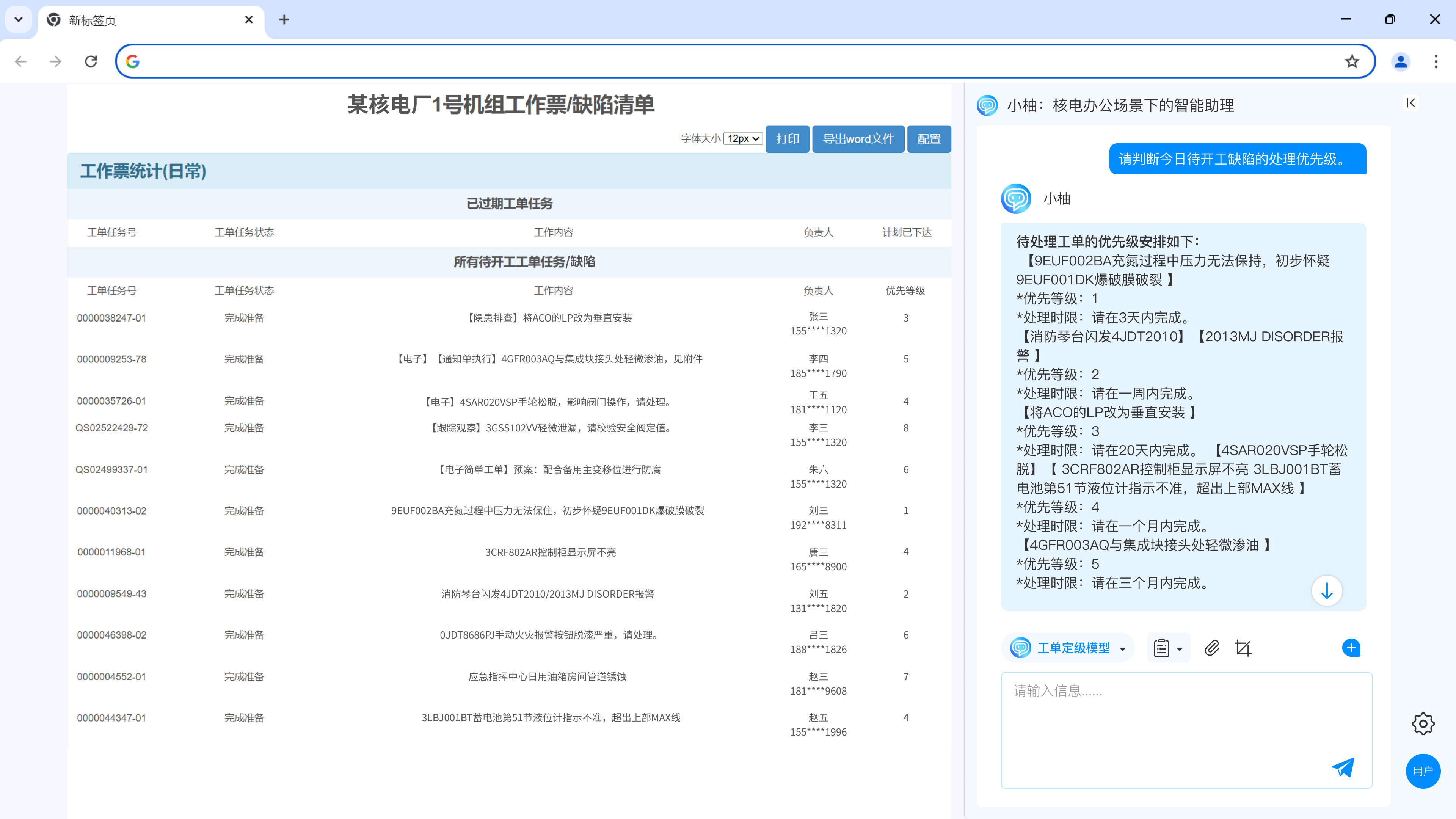
Task: Click the 小柚 avatar in the chat reply
Action: click(x=1016, y=198)
